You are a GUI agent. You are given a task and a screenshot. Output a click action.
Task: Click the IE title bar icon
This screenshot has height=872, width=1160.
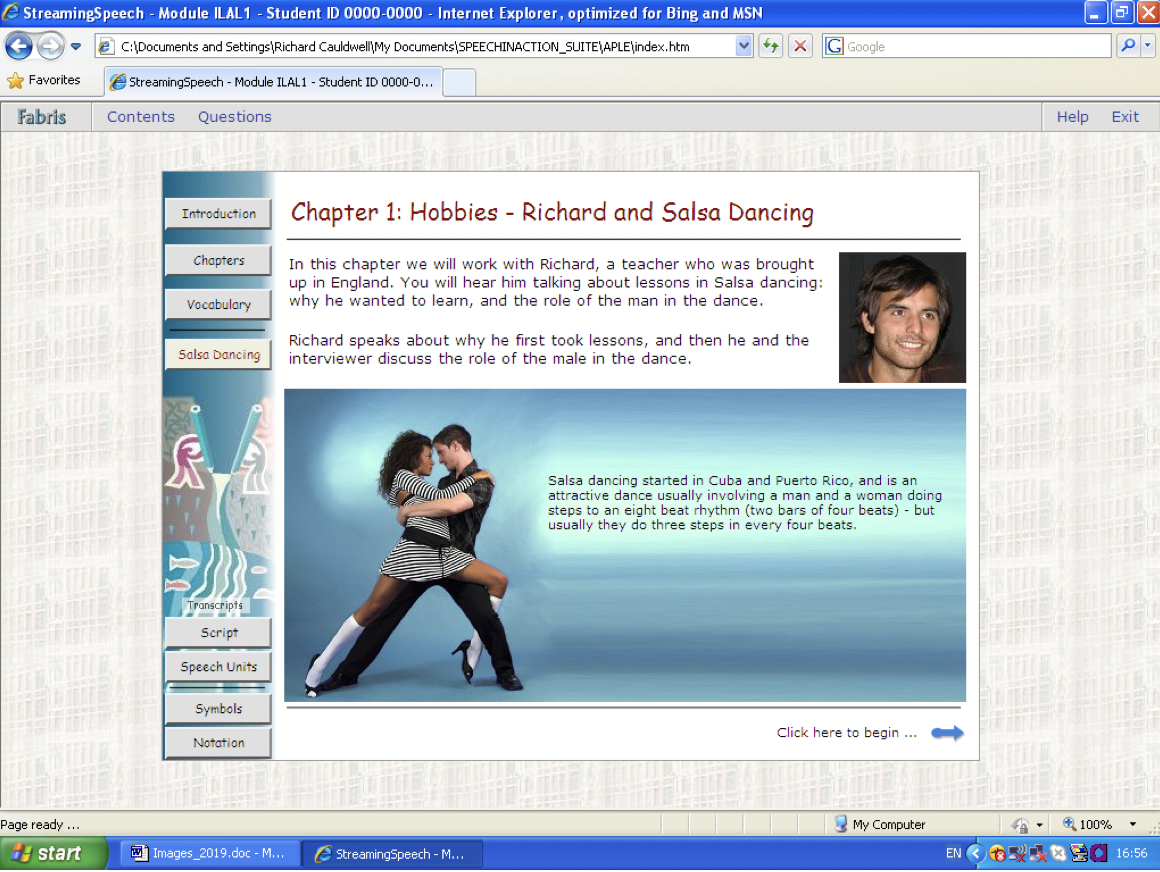[10, 13]
